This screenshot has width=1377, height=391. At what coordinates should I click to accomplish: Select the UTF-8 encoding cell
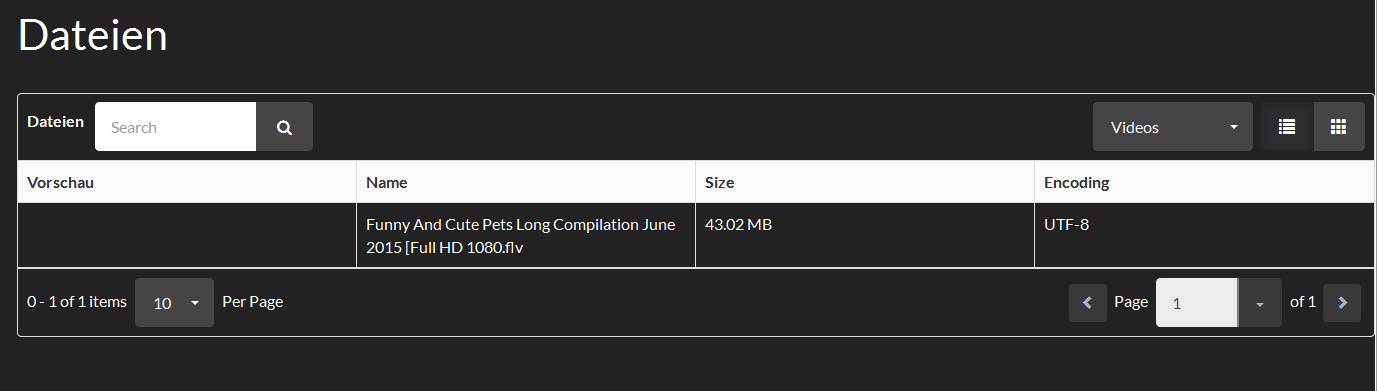(x=1066, y=225)
